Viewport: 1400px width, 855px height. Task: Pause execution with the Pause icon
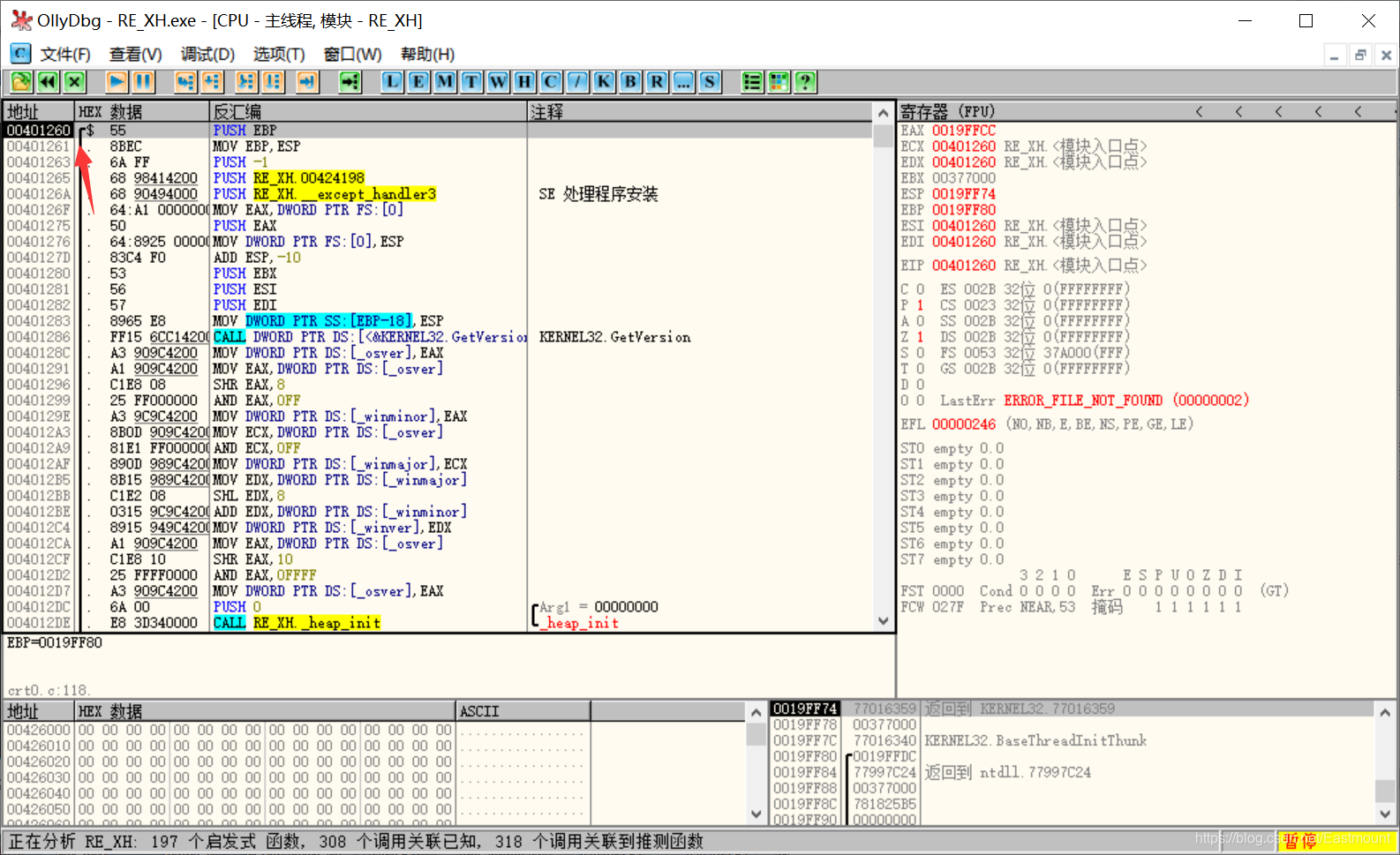coord(143,82)
